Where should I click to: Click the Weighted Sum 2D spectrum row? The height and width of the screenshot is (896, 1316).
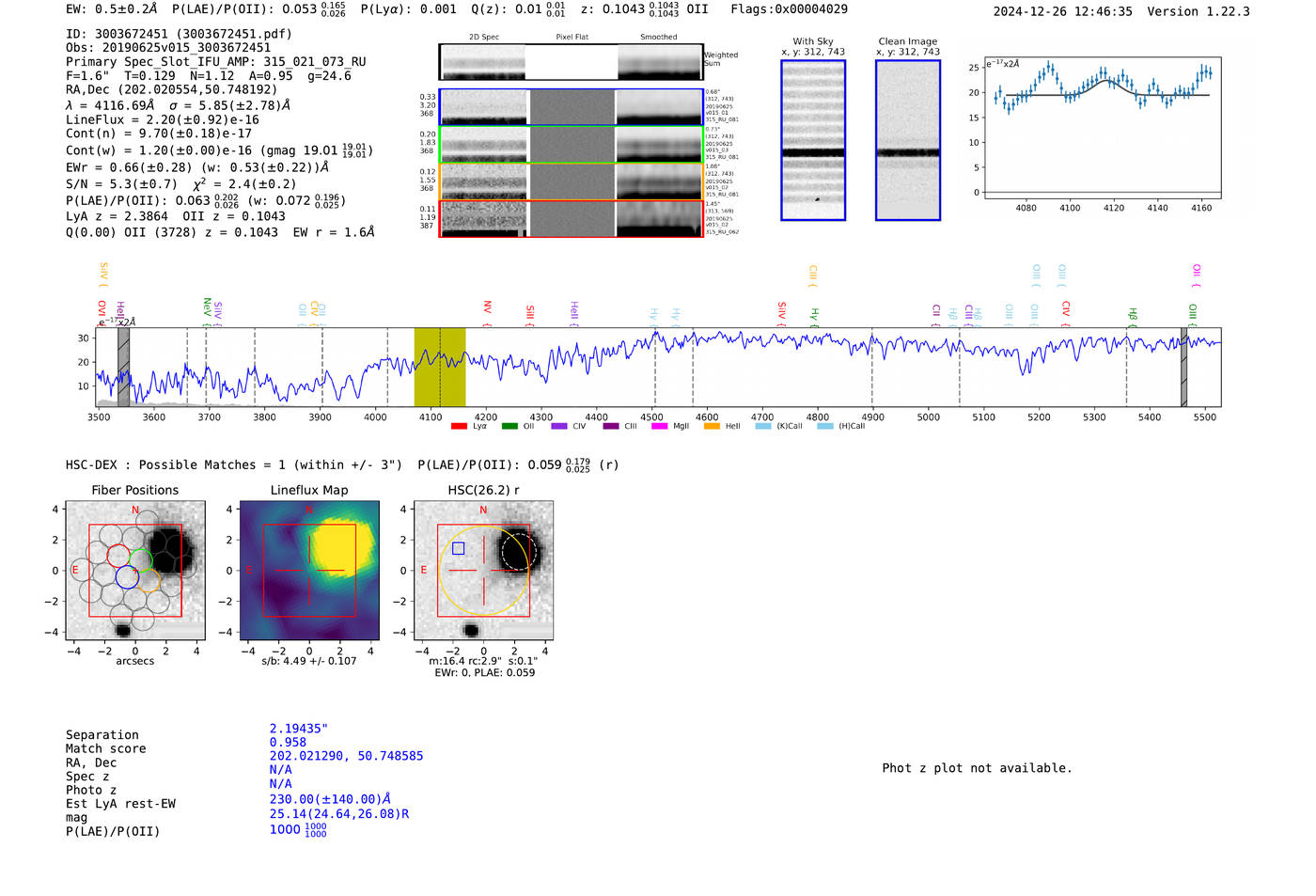(x=571, y=62)
